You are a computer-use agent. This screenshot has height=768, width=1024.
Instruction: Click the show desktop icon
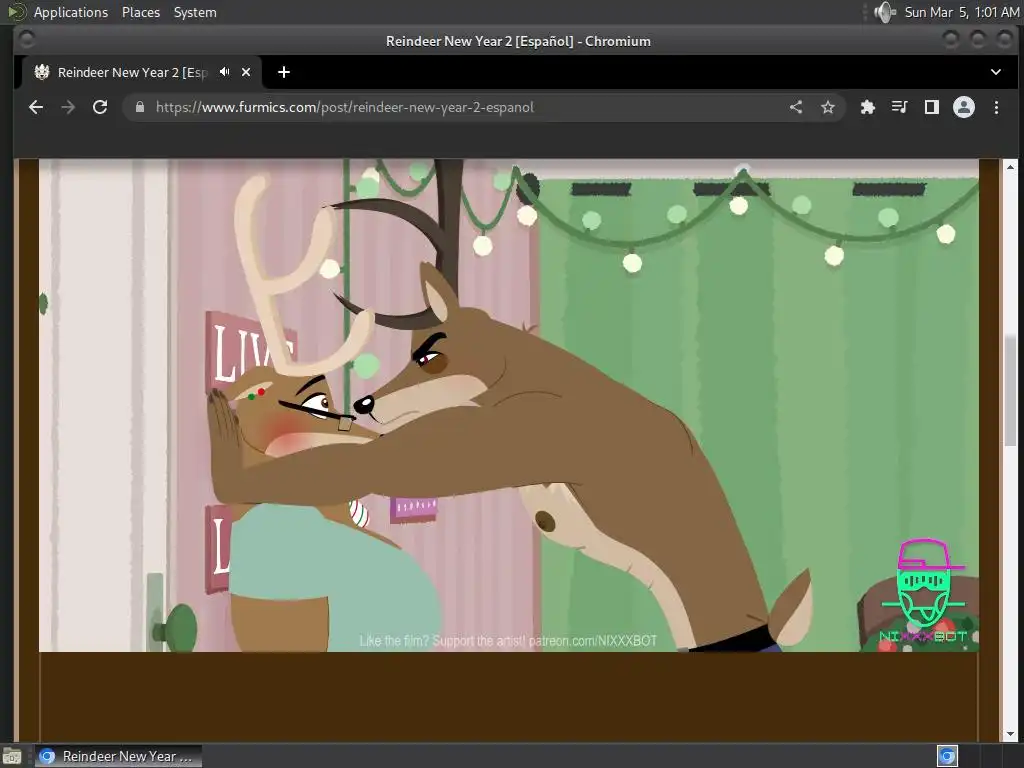click(x=11, y=757)
